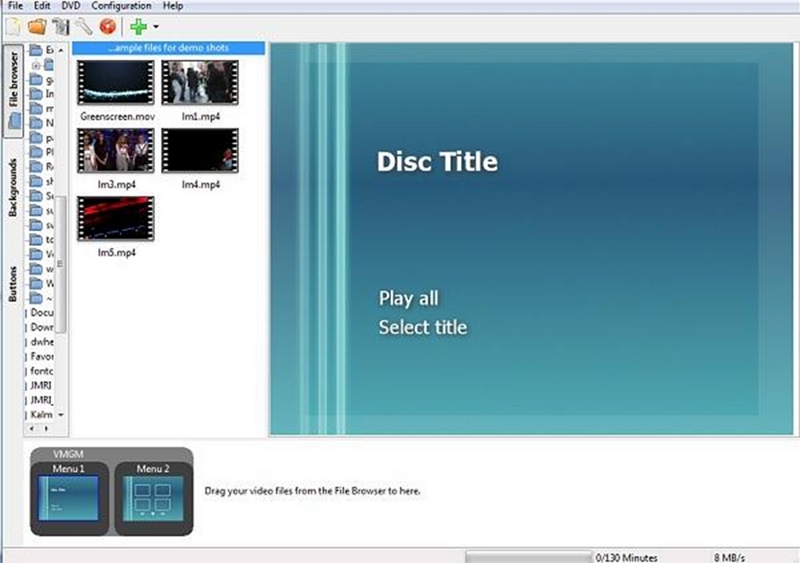Screen dimensions: 800x563
Task: Click the red Burn DVD icon
Action: [x=108, y=27]
